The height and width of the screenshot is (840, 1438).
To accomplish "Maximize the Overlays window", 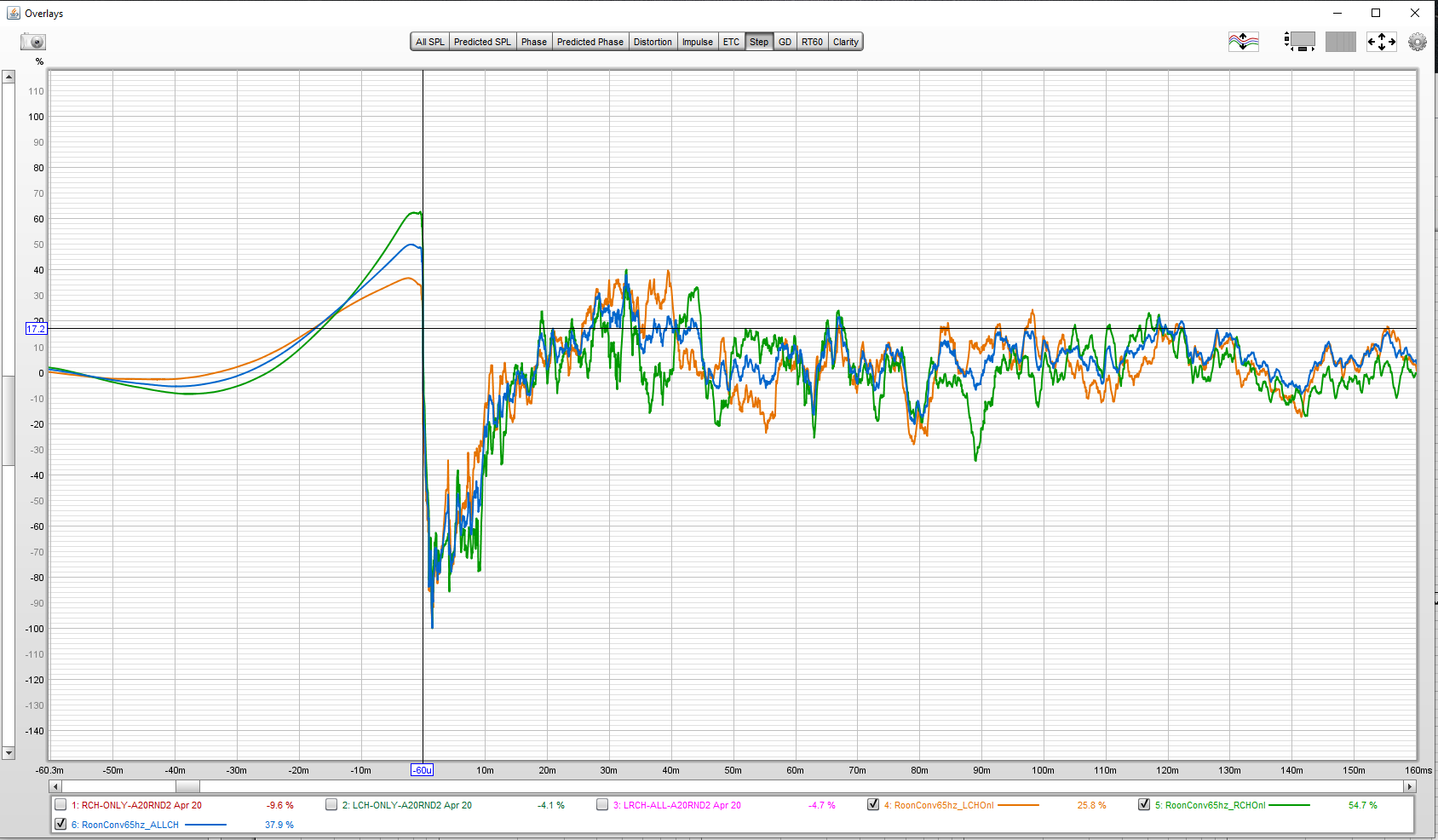I will [1376, 13].
